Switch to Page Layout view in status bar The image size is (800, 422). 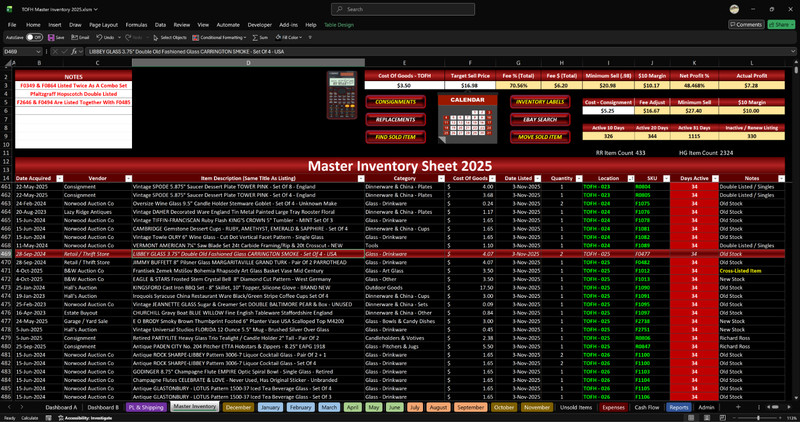pyautogui.click(x=707, y=418)
